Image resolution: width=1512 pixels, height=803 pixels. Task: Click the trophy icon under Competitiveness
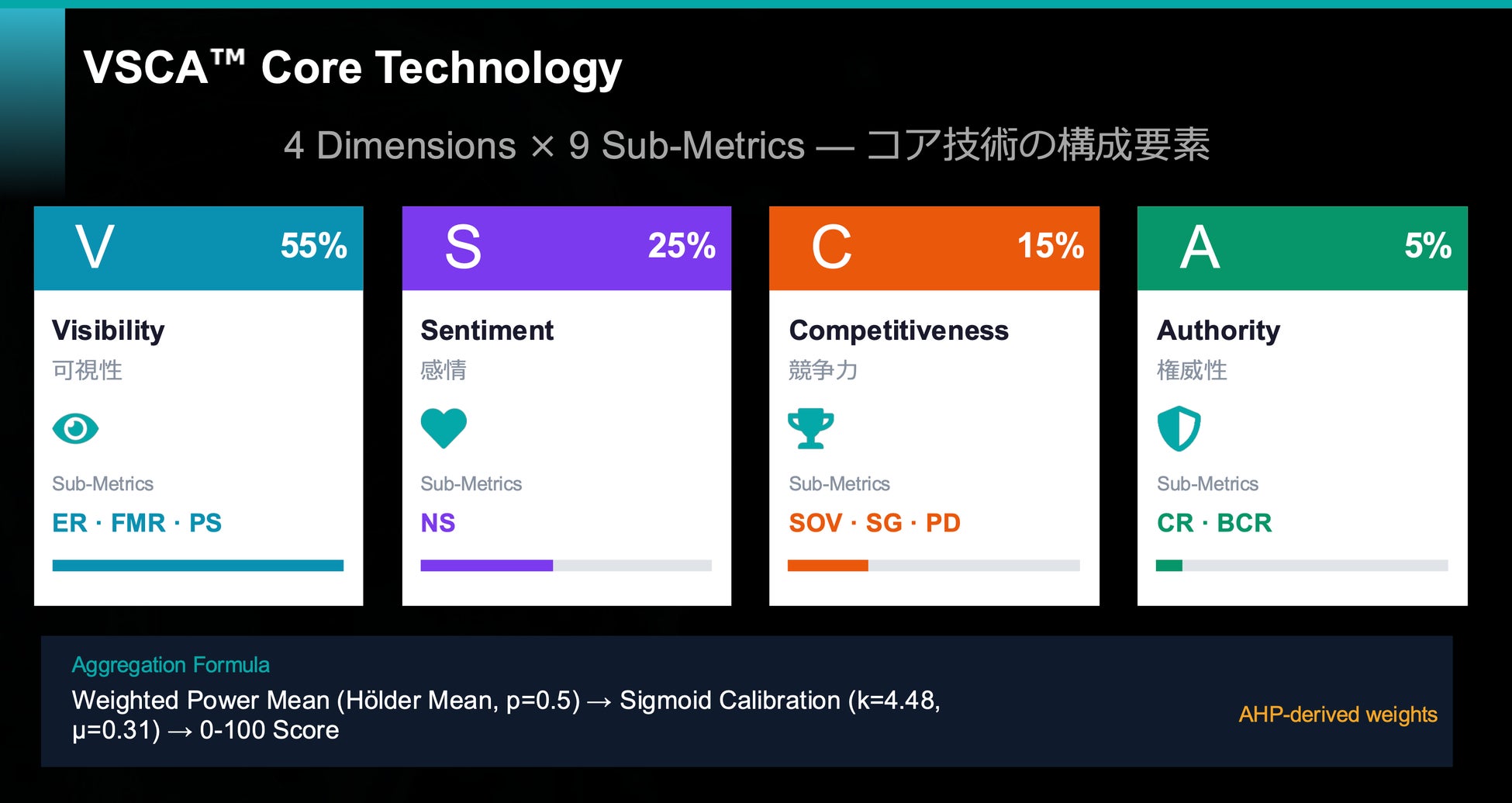tap(810, 428)
